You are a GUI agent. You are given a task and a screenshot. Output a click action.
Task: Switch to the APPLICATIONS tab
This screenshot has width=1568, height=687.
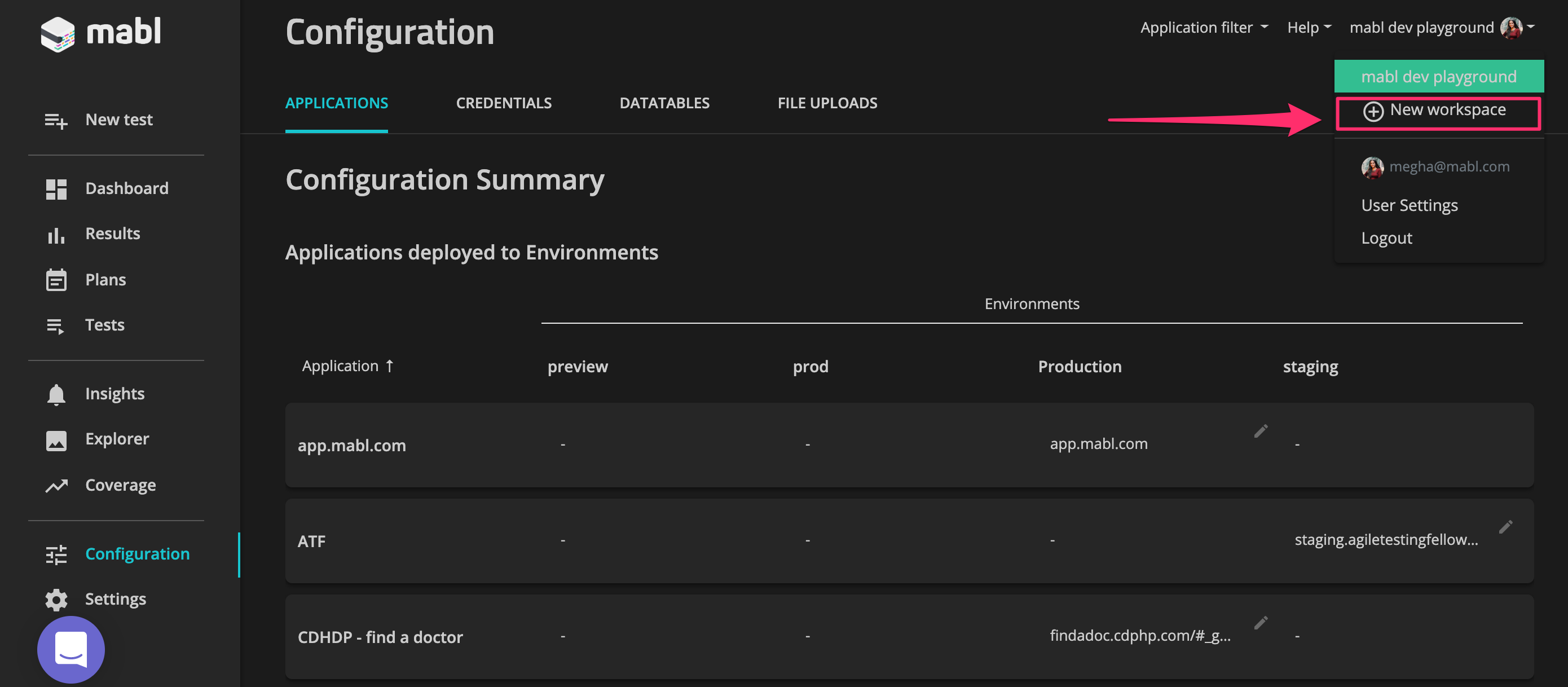[x=336, y=103]
